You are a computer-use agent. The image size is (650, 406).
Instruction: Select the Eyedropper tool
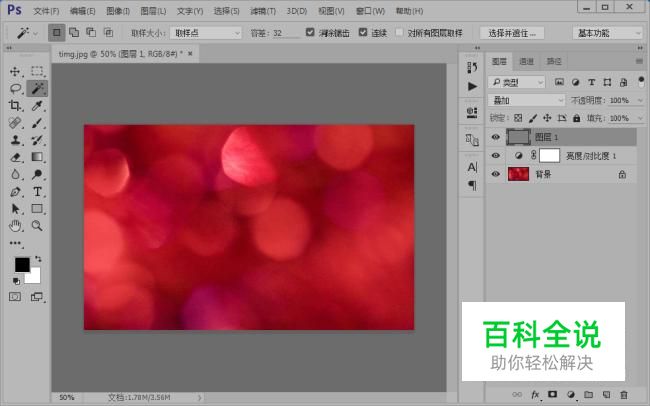click(37, 105)
